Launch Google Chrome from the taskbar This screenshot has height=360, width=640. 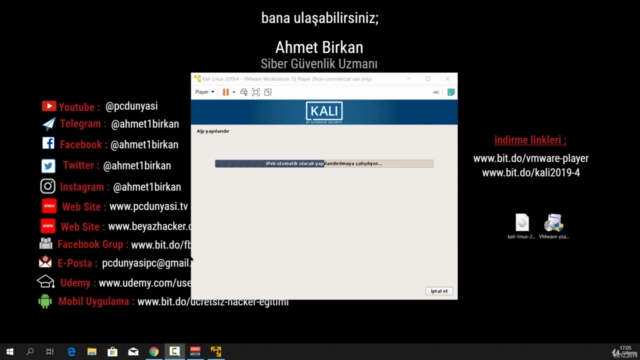click(154, 351)
